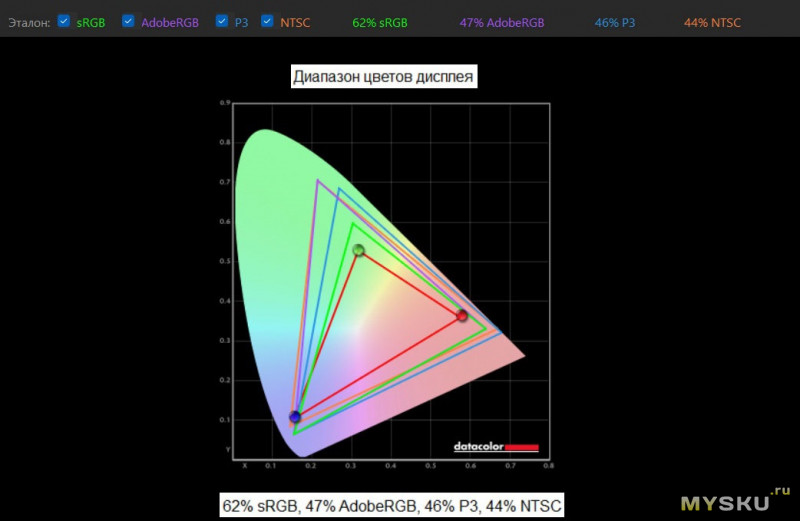Click the green primary point on the chart

[x=358, y=250]
